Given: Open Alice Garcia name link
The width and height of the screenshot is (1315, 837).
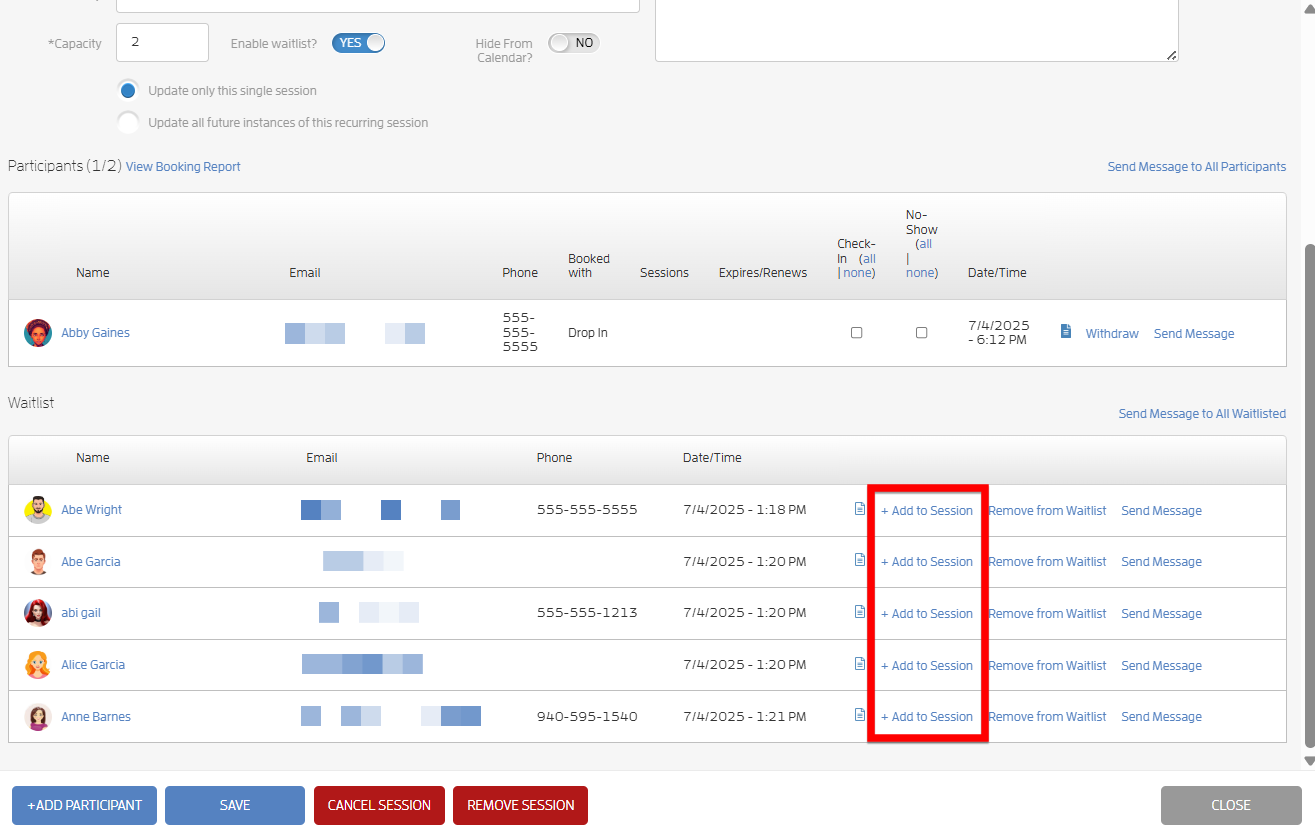Looking at the screenshot, I should click(x=93, y=665).
